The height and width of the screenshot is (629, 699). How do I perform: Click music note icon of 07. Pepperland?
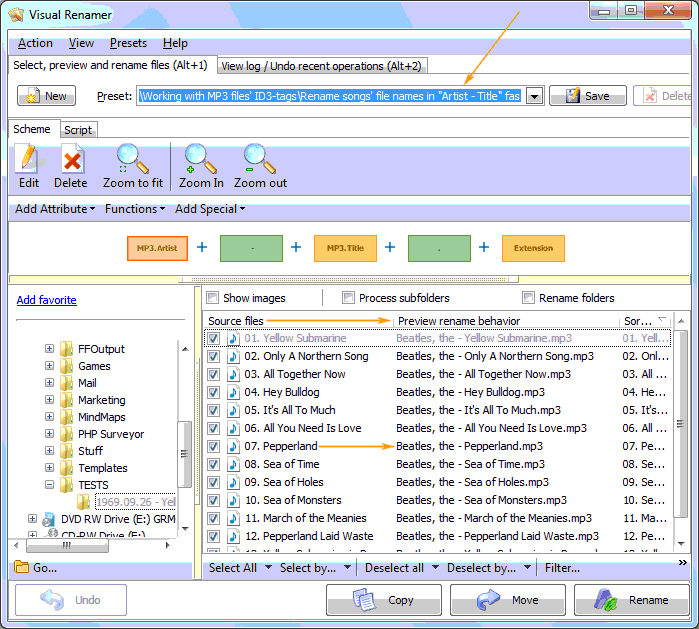[233, 446]
